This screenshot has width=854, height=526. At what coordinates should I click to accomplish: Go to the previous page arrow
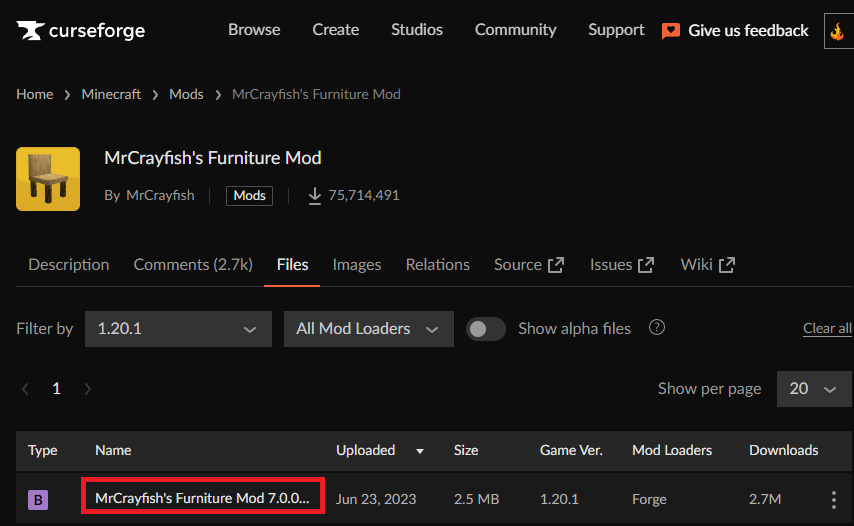tap(26, 389)
